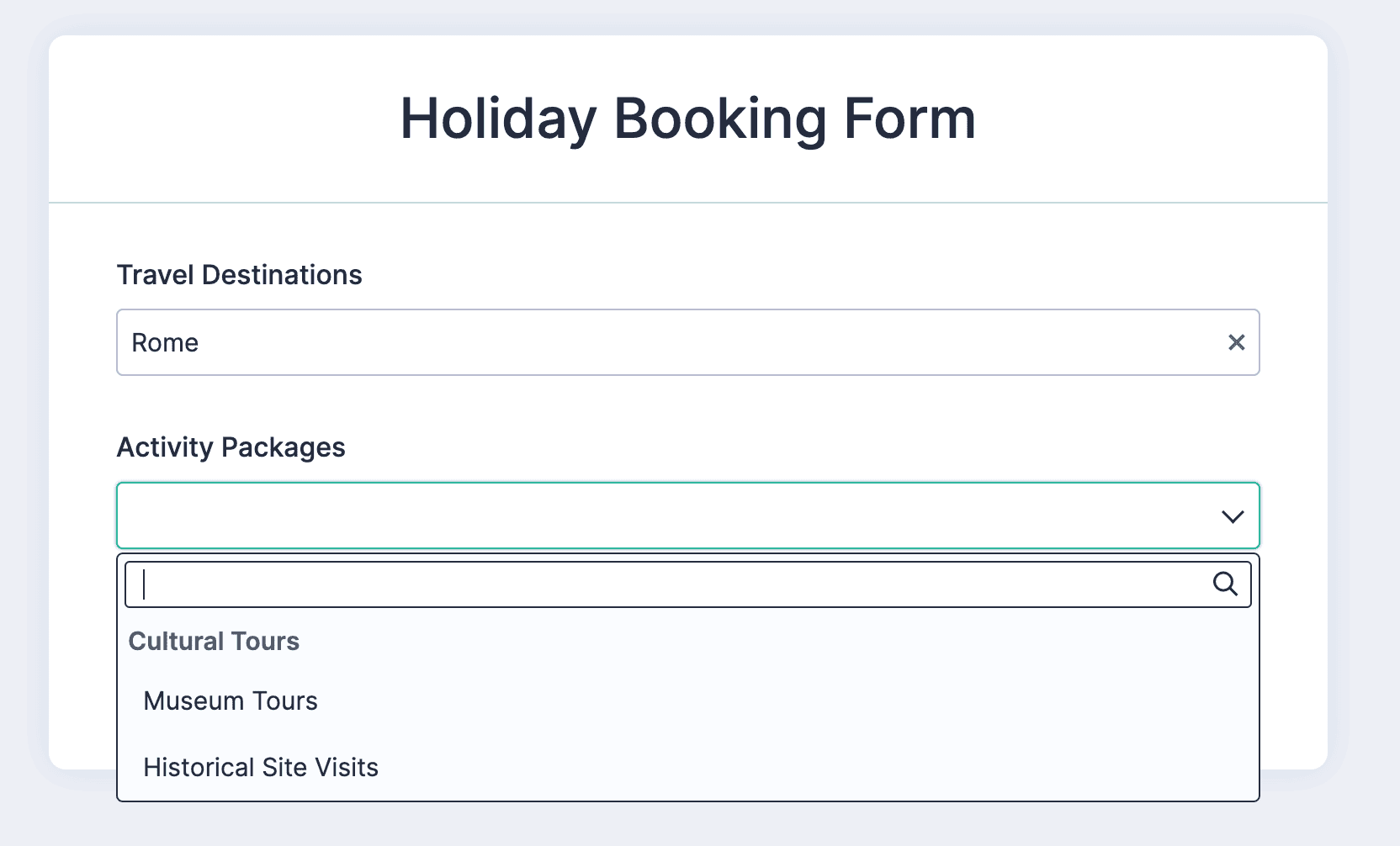Open the Travel Destinations select box

673,342
